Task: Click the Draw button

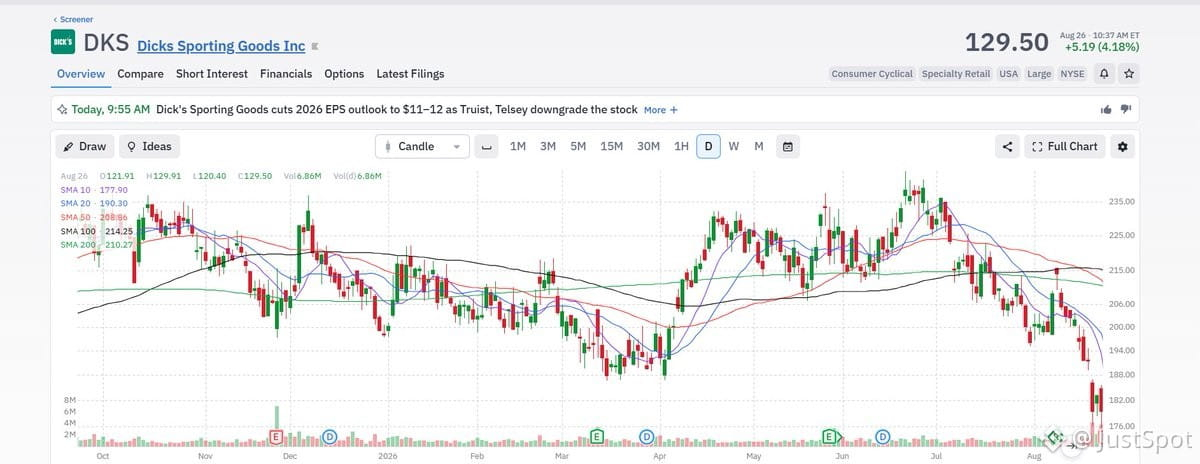Action: pyautogui.click(x=84, y=146)
